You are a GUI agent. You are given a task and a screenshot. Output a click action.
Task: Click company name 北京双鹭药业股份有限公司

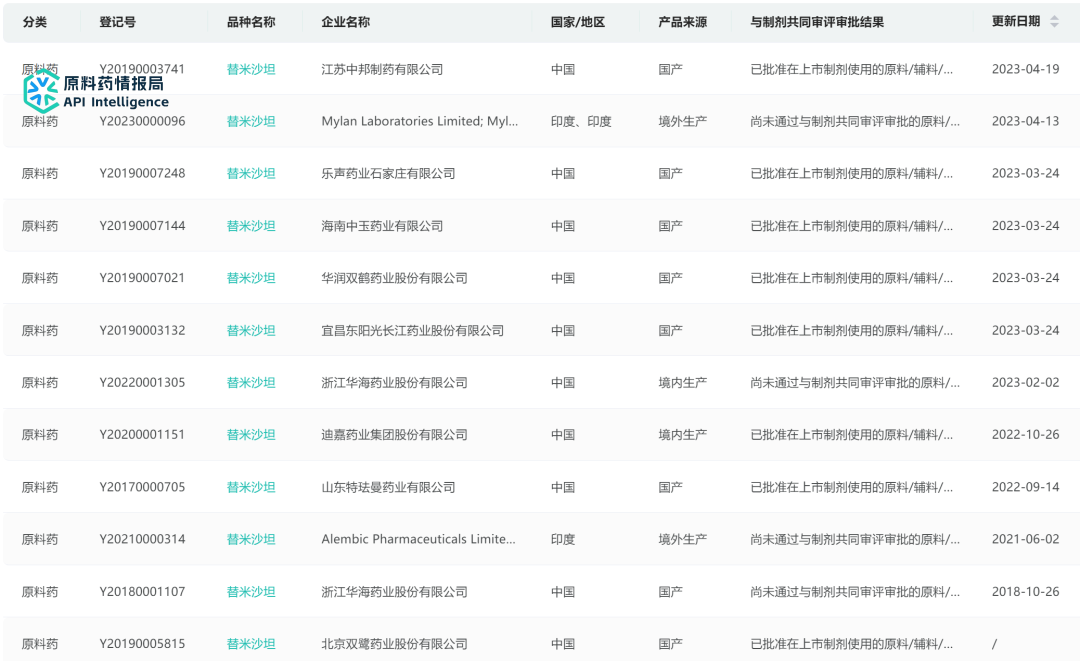point(394,644)
